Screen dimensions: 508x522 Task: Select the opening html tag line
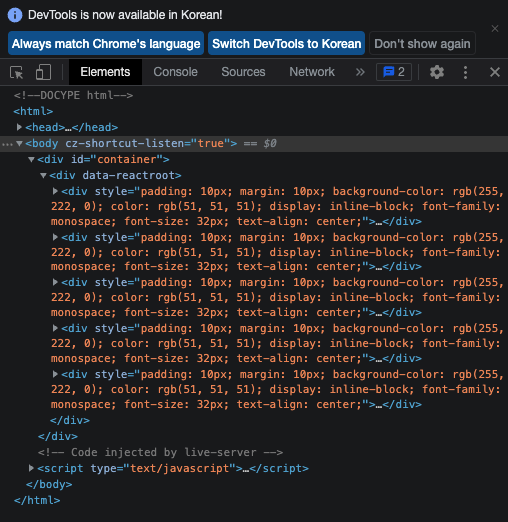point(33,111)
